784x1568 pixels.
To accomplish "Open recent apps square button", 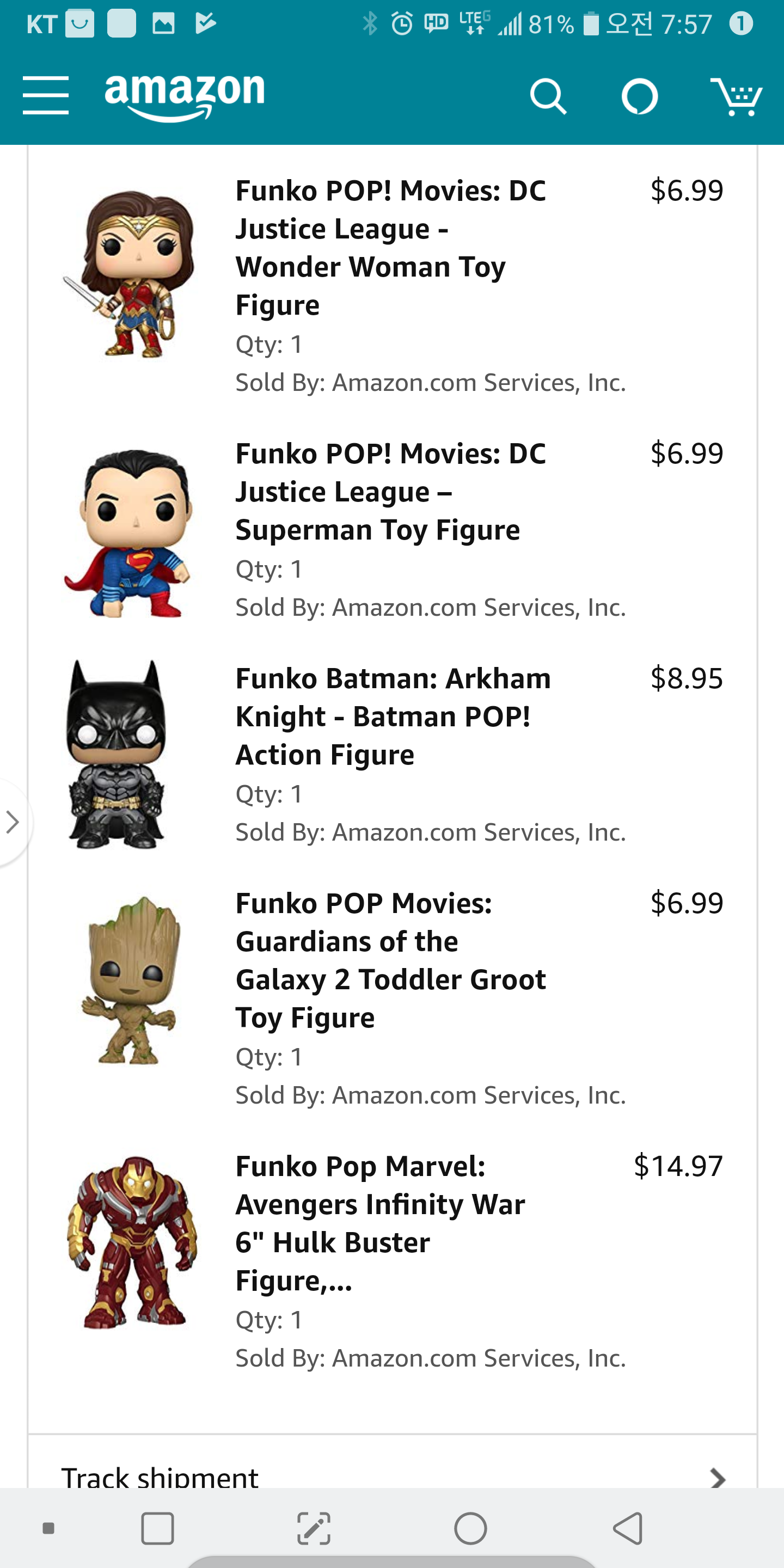I will click(158, 1528).
